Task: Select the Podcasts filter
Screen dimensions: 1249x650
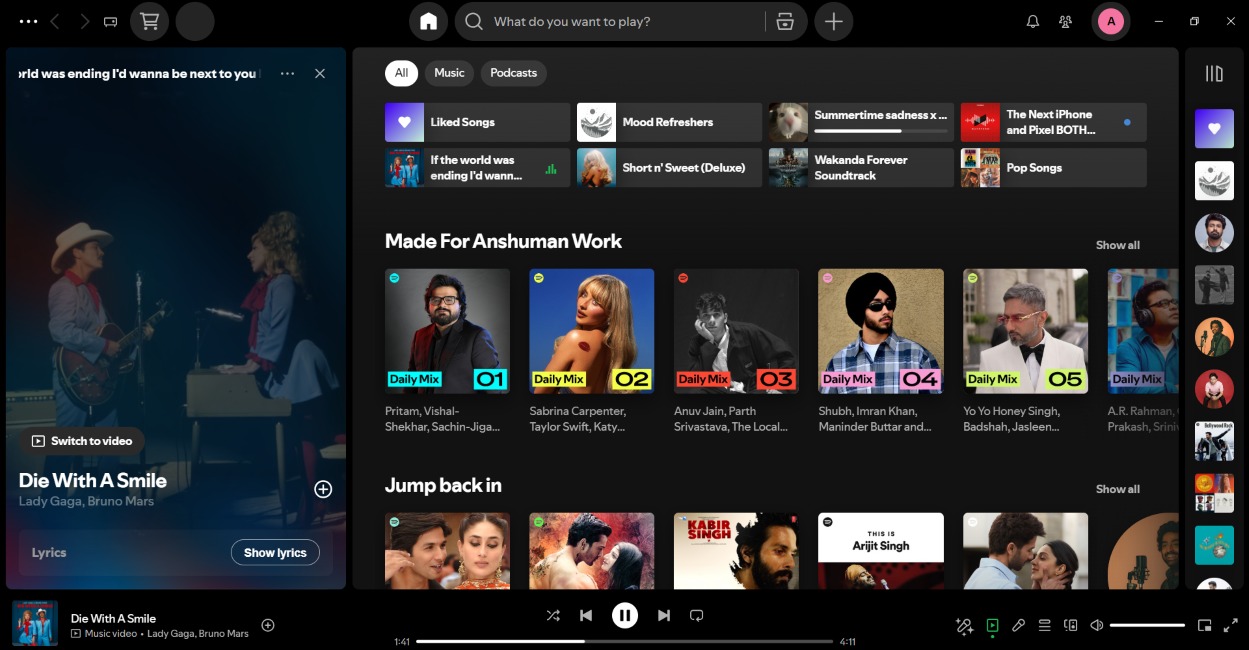Action: tap(513, 73)
